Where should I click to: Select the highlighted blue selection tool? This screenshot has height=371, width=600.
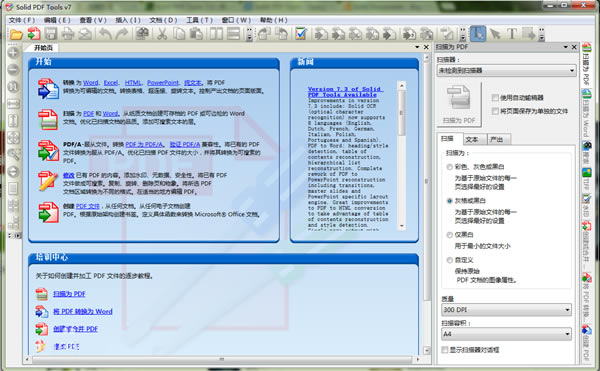pos(478,34)
